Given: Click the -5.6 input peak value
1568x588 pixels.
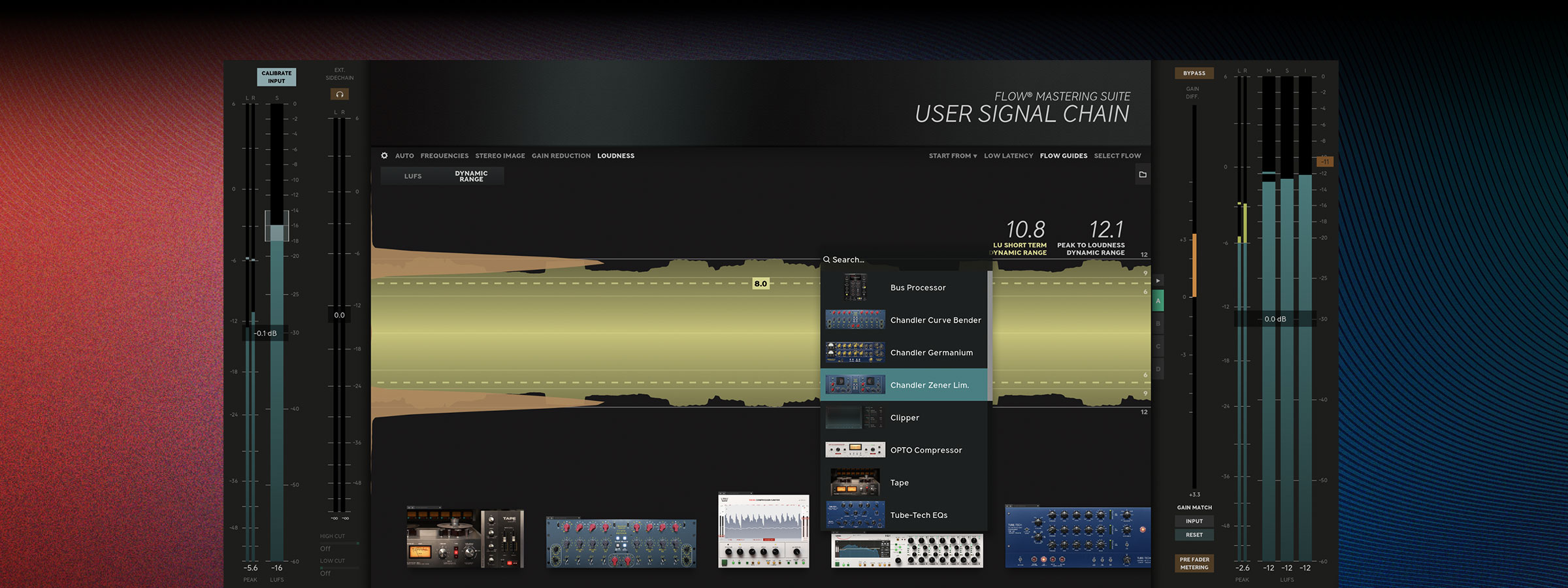Looking at the screenshot, I should pyautogui.click(x=250, y=568).
